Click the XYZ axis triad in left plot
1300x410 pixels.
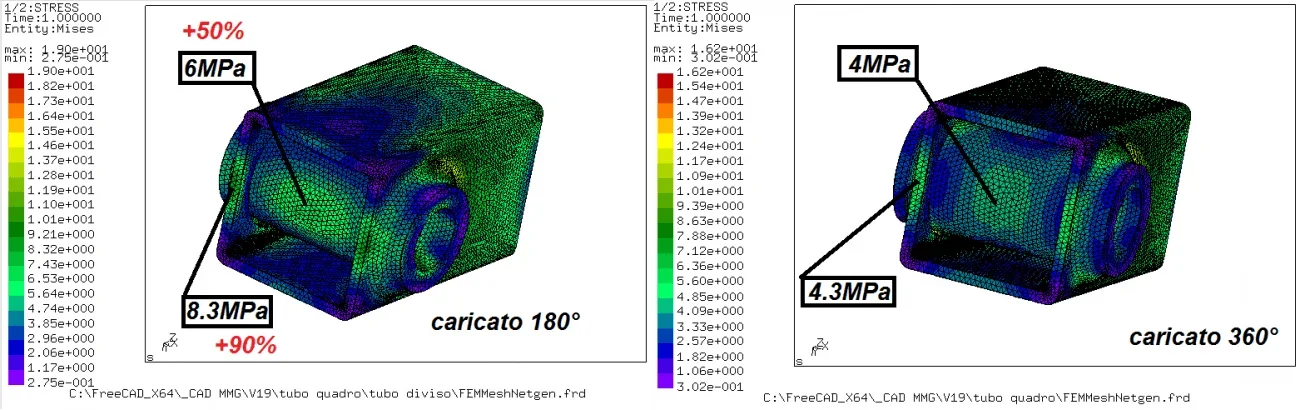(171, 343)
